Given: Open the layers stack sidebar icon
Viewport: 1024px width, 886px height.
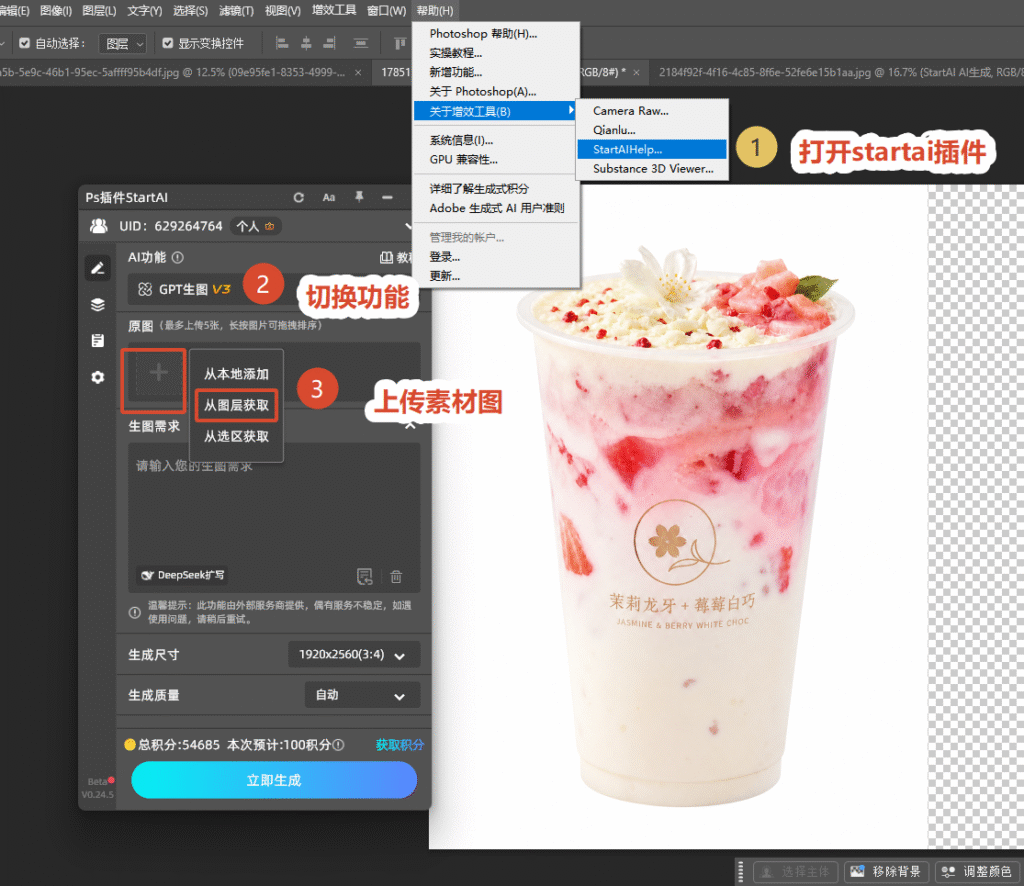Looking at the screenshot, I should (97, 304).
